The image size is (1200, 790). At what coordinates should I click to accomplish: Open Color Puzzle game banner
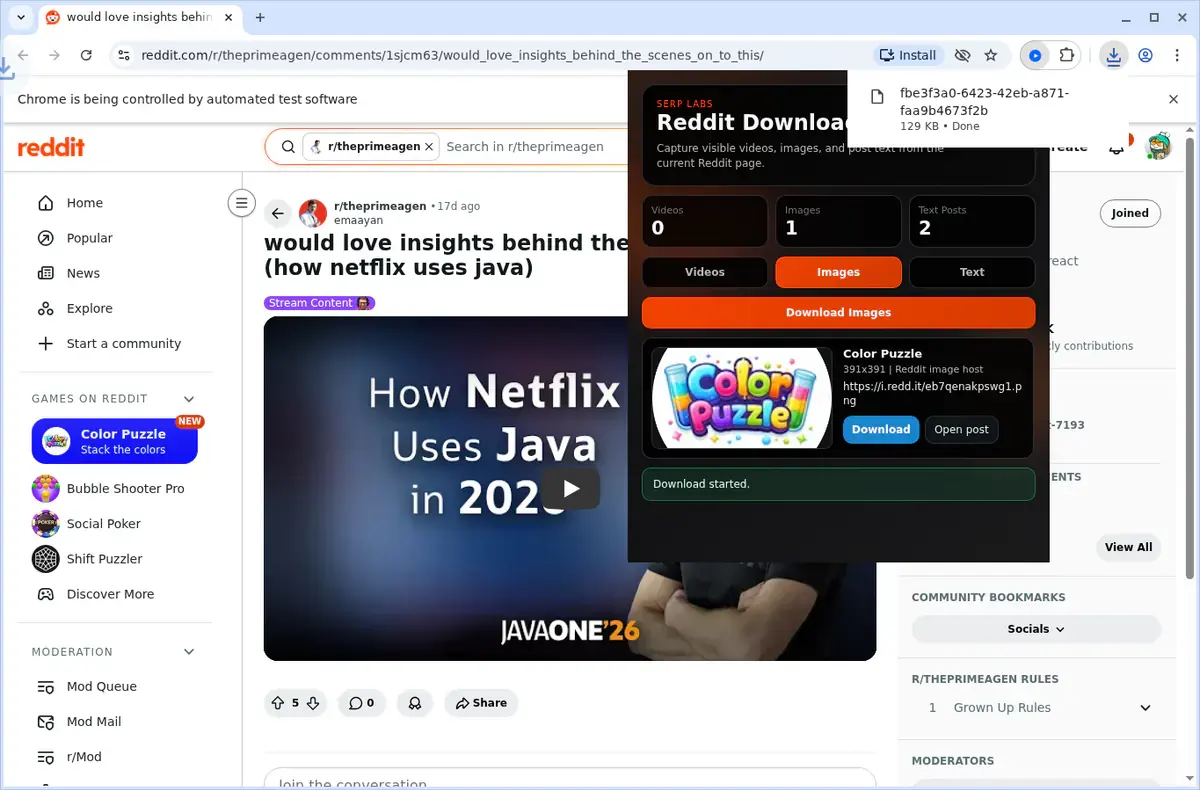114,442
